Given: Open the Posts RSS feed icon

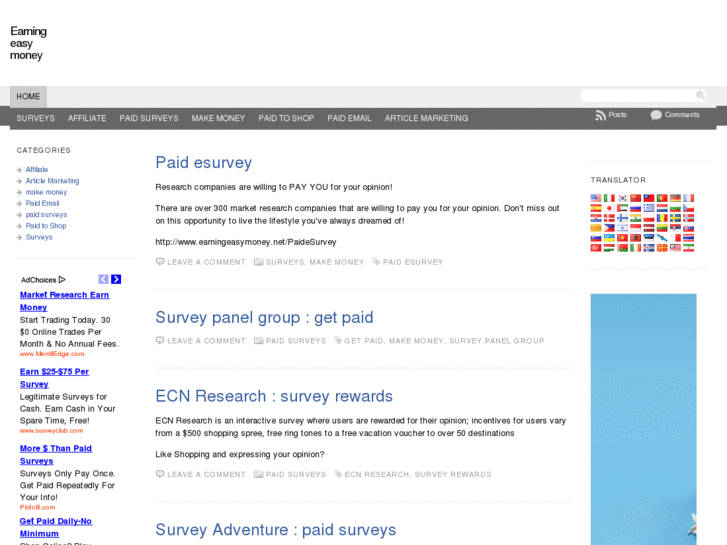Looking at the screenshot, I should tap(600, 115).
